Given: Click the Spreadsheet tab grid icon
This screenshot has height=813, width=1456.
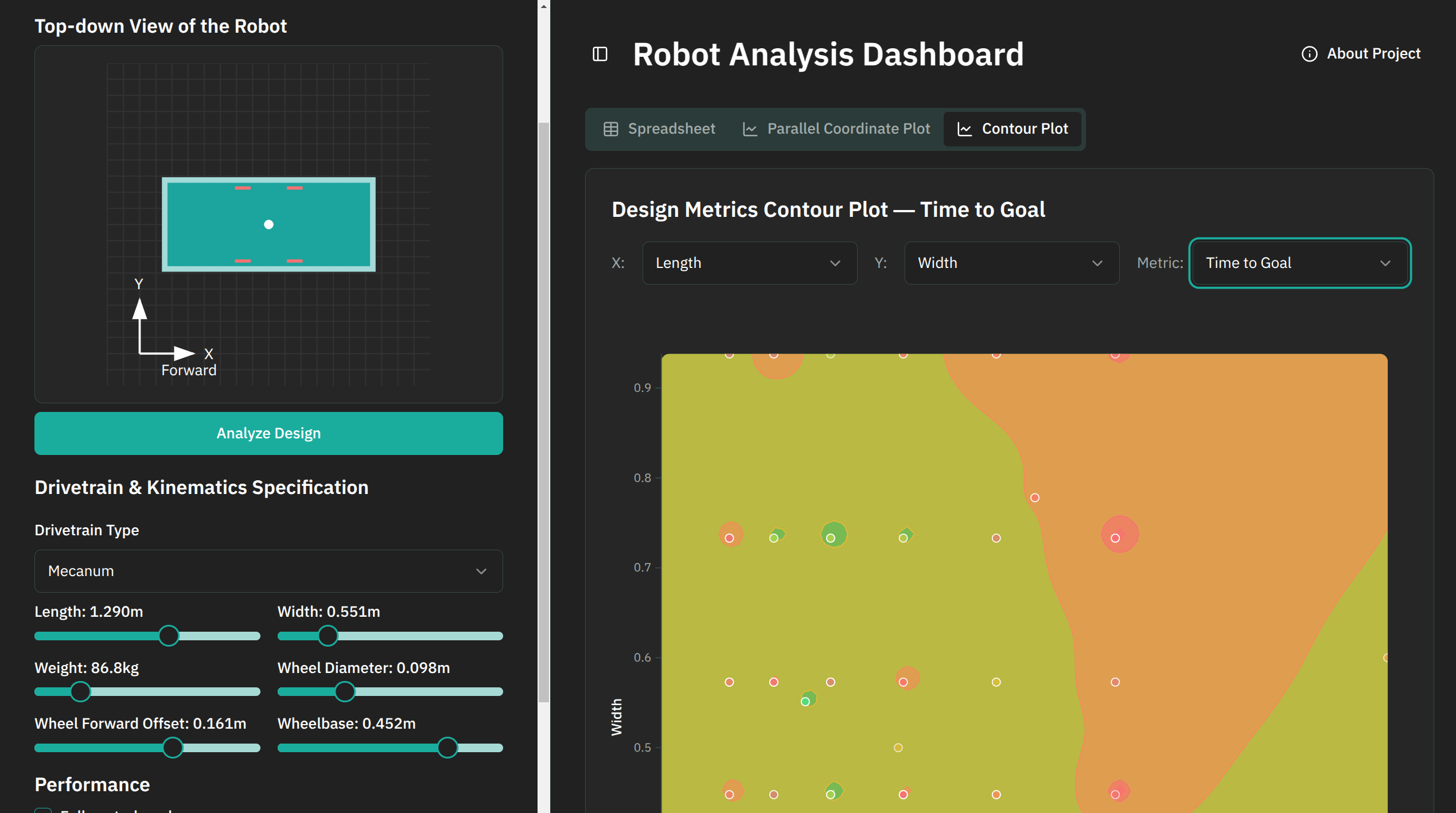Looking at the screenshot, I should tap(611, 129).
